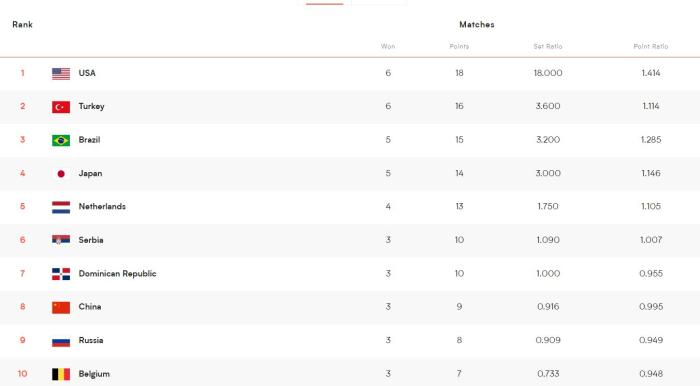Select the Brazil flag icon

pos(61,141)
